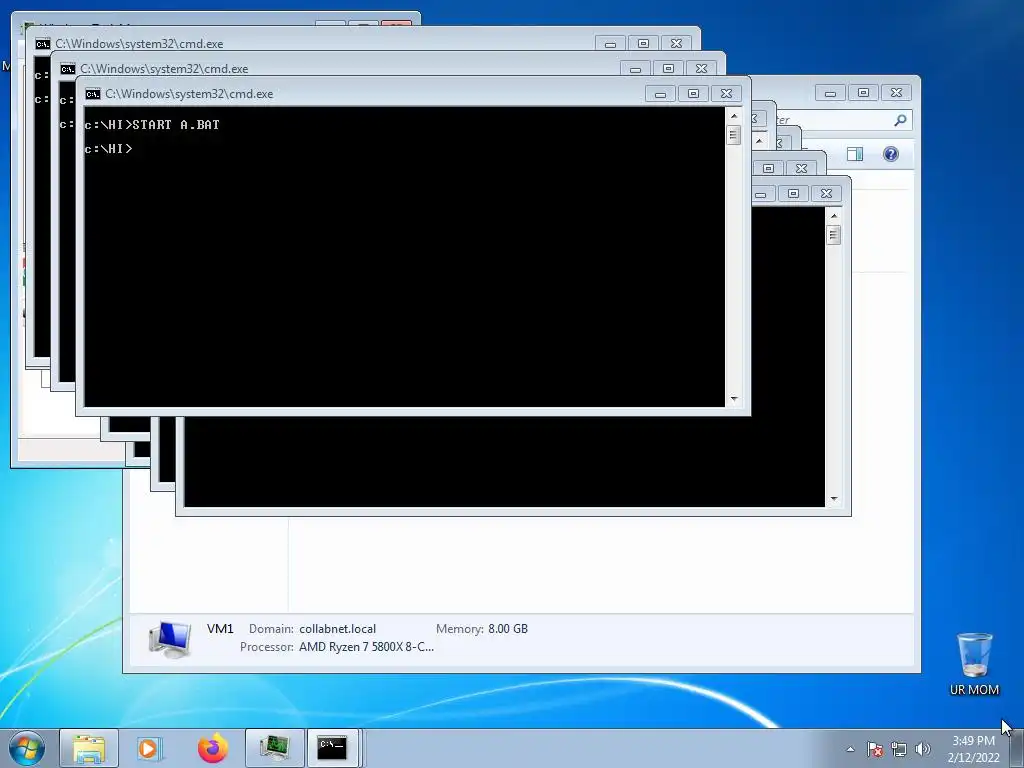Click scroll-down arrow in lower-right cmd window
This screenshot has width=1024, height=768.
tap(834, 499)
